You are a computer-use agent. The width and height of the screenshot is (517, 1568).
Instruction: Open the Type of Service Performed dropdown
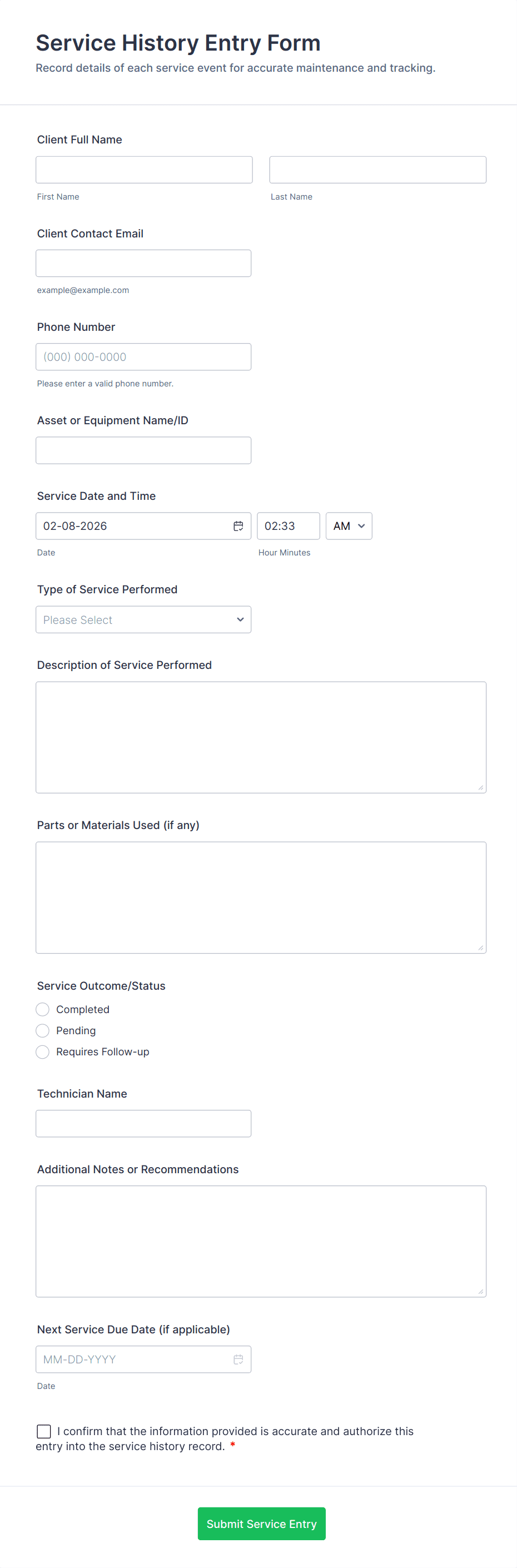(143, 619)
